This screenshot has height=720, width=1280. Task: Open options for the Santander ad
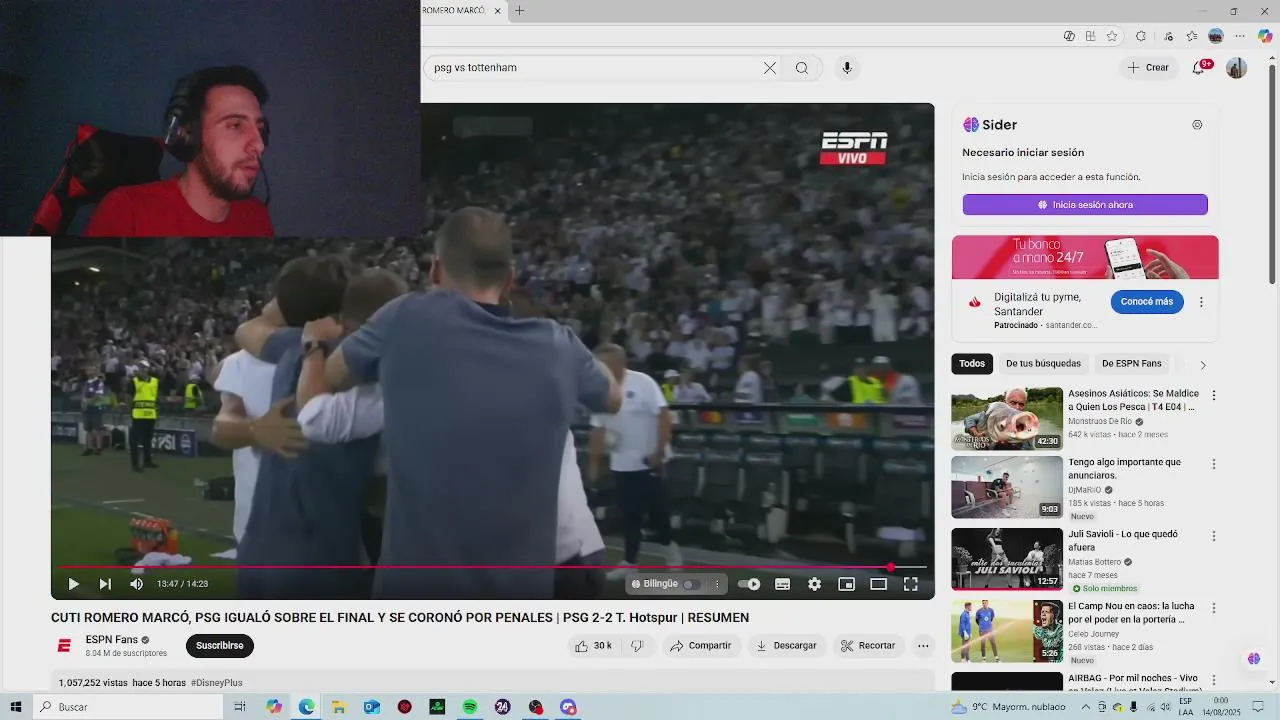click(1201, 302)
